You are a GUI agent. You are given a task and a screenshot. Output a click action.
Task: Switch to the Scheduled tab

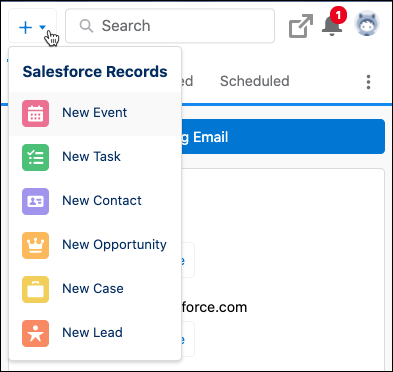click(255, 81)
